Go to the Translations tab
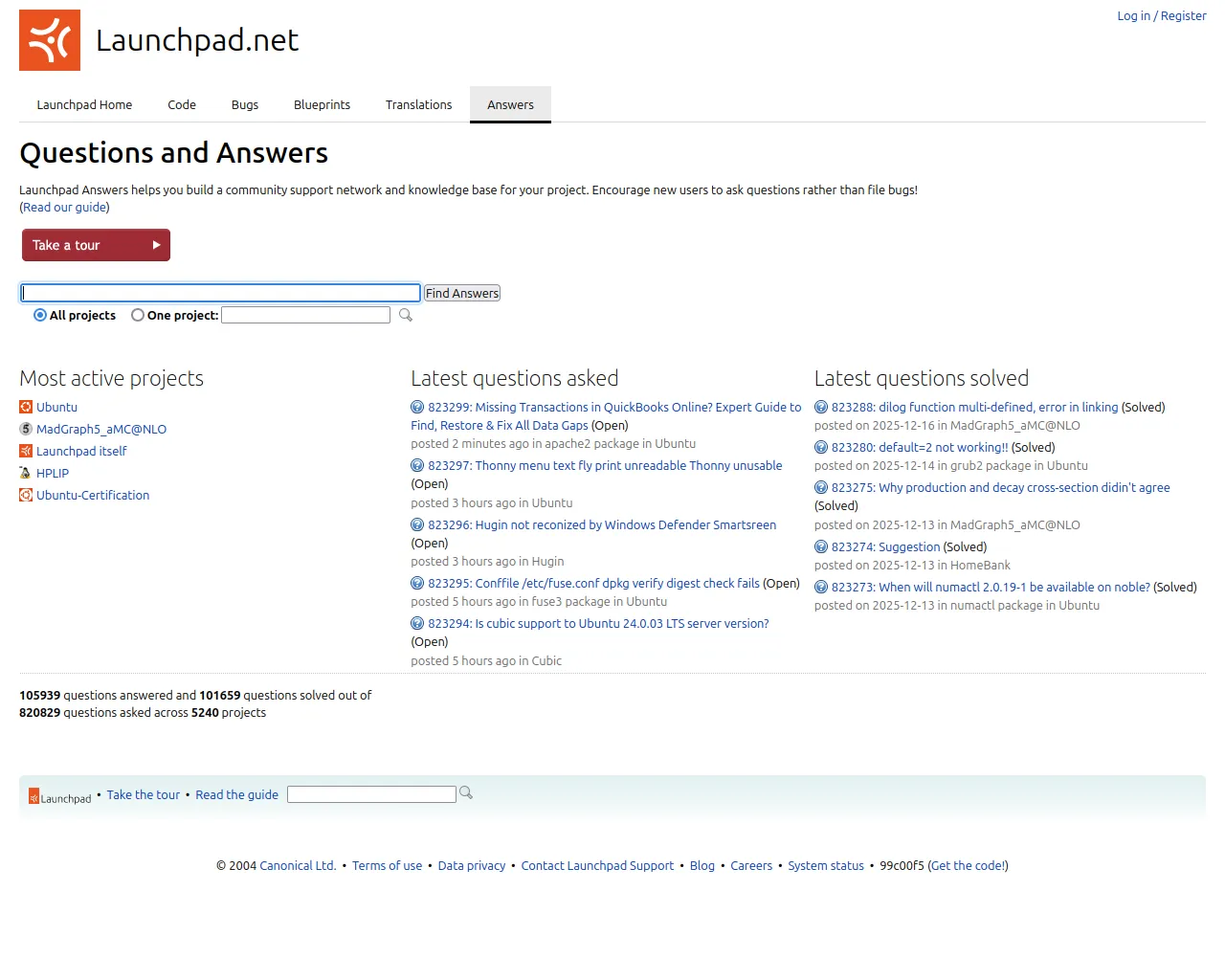This screenshot has height=980, width=1225. tap(418, 104)
